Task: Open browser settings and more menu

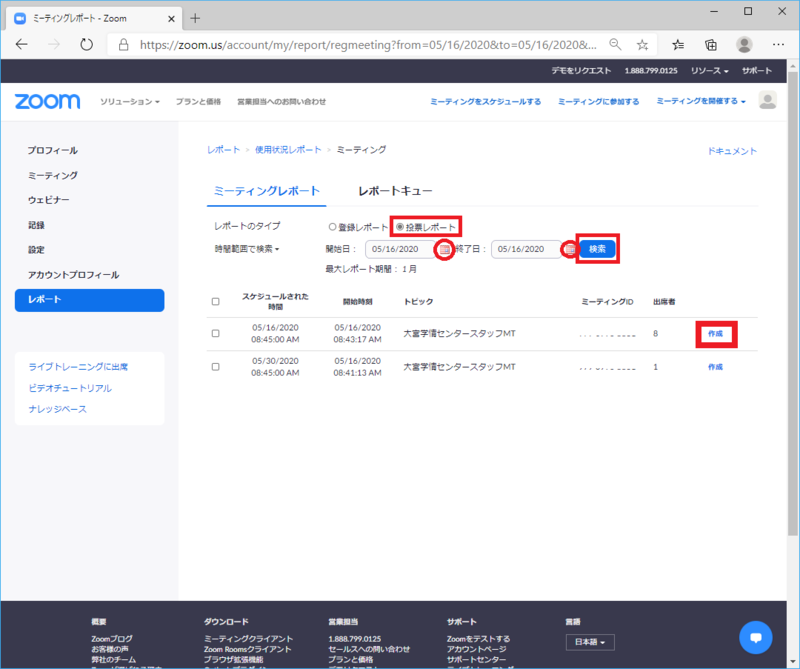Action: [x=779, y=44]
